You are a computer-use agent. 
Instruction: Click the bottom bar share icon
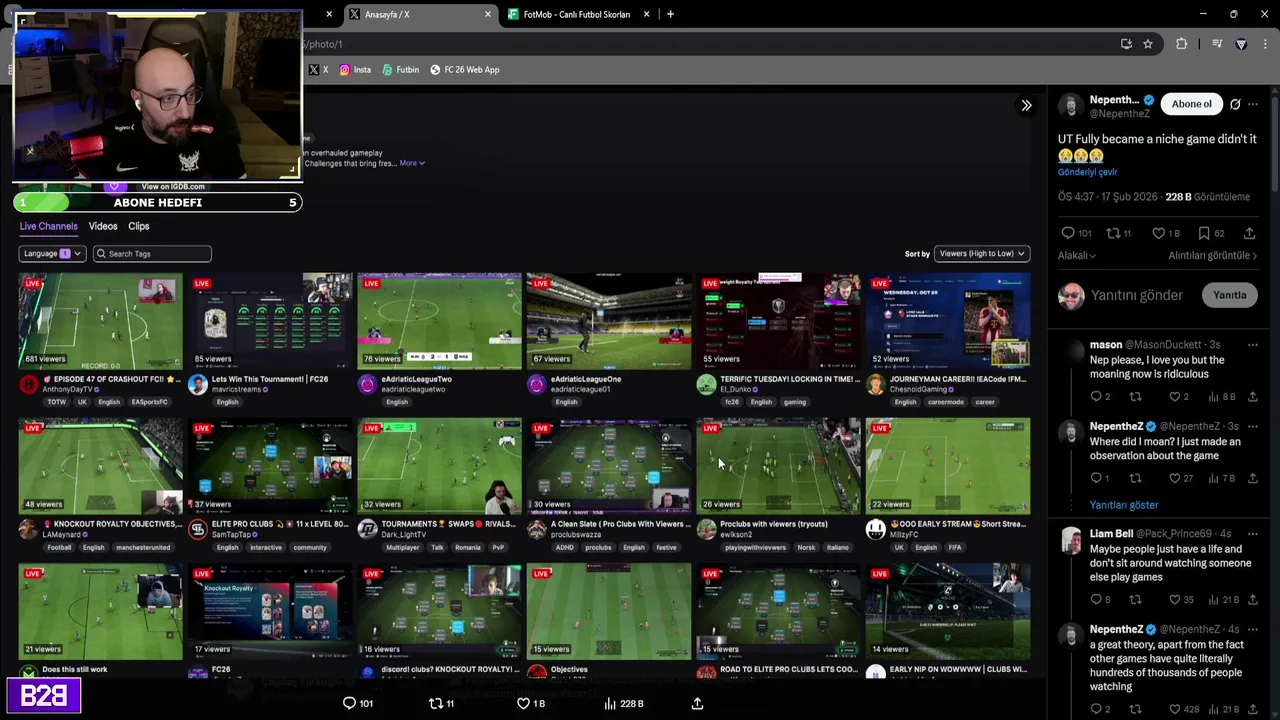(x=697, y=704)
